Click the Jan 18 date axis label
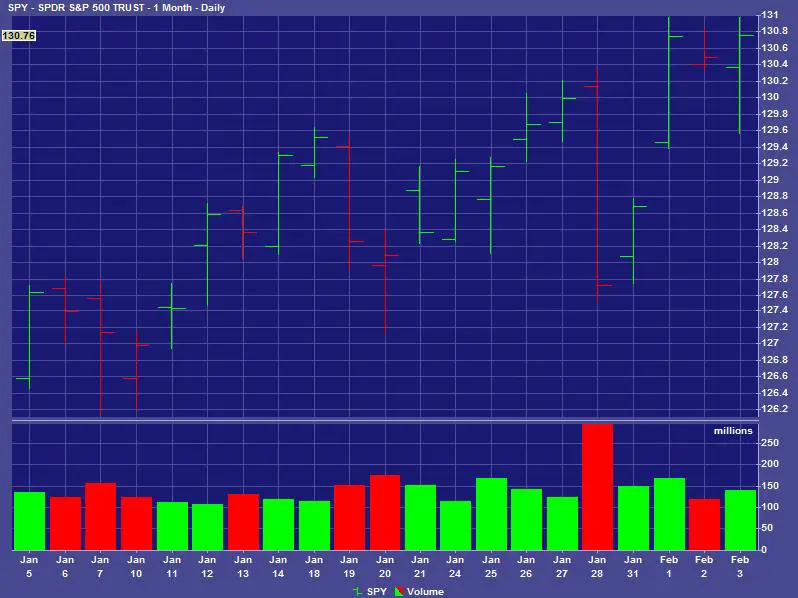 [314, 566]
